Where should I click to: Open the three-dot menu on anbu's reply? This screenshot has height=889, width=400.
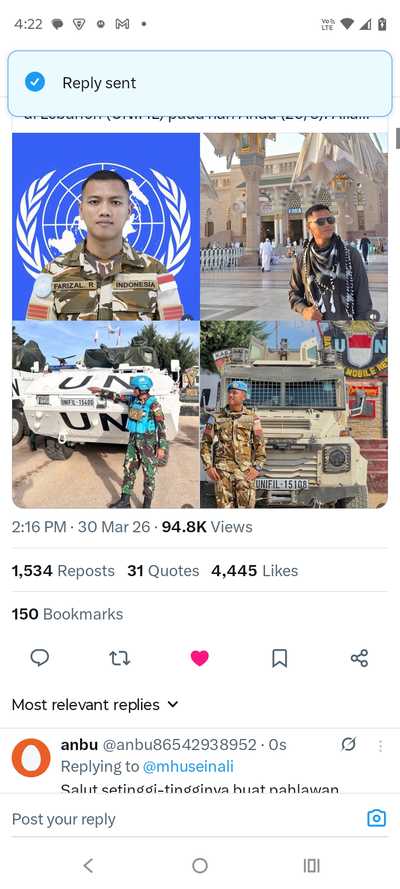pyautogui.click(x=380, y=746)
